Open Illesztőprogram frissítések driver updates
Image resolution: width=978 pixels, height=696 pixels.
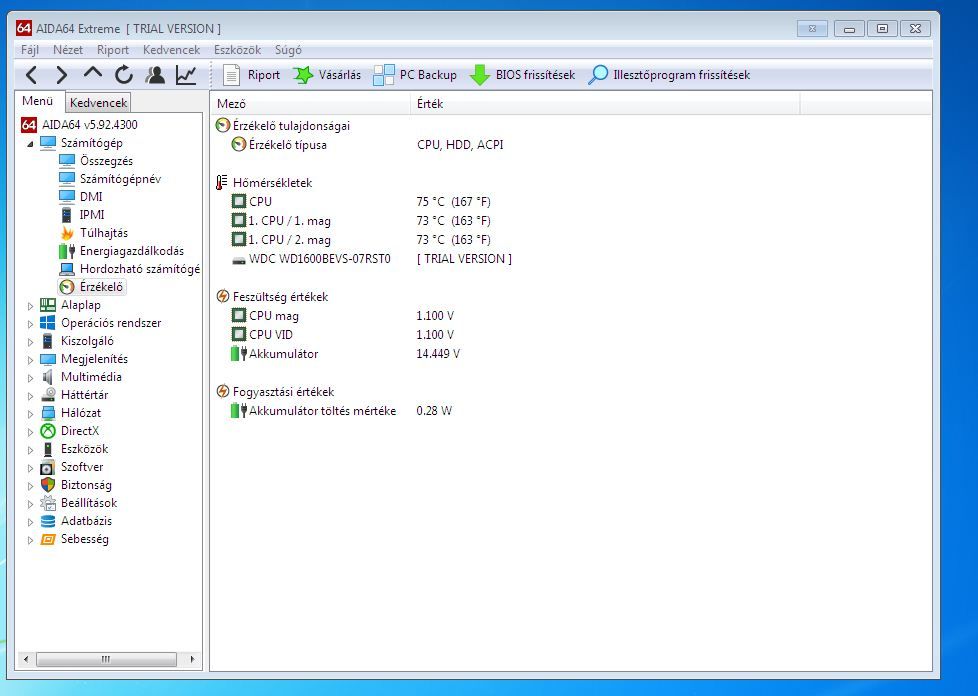click(x=669, y=75)
